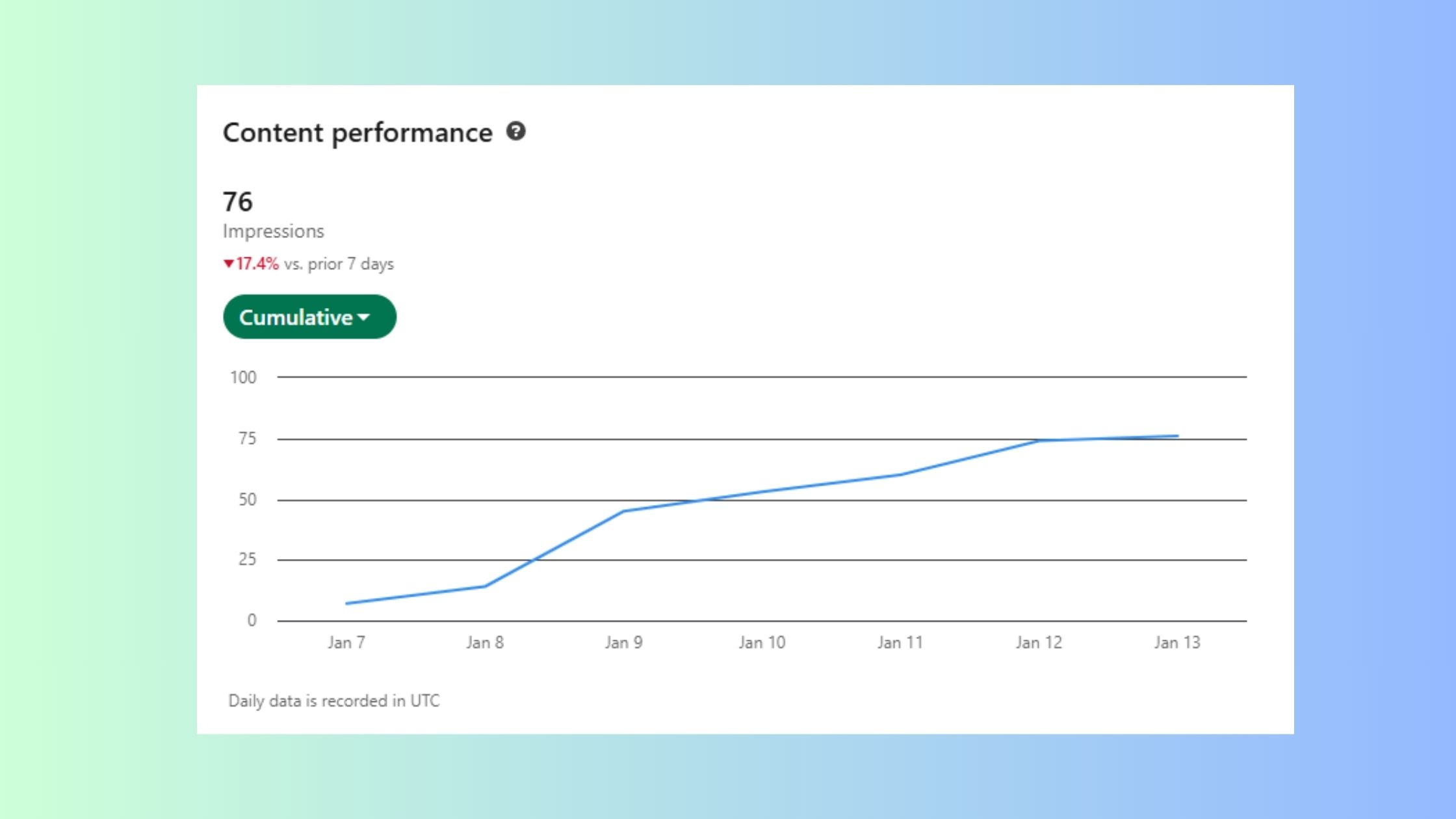The height and width of the screenshot is (819, 1456).
Task: Open the Cumulative dropdown
Action: [x=309, y=317]
